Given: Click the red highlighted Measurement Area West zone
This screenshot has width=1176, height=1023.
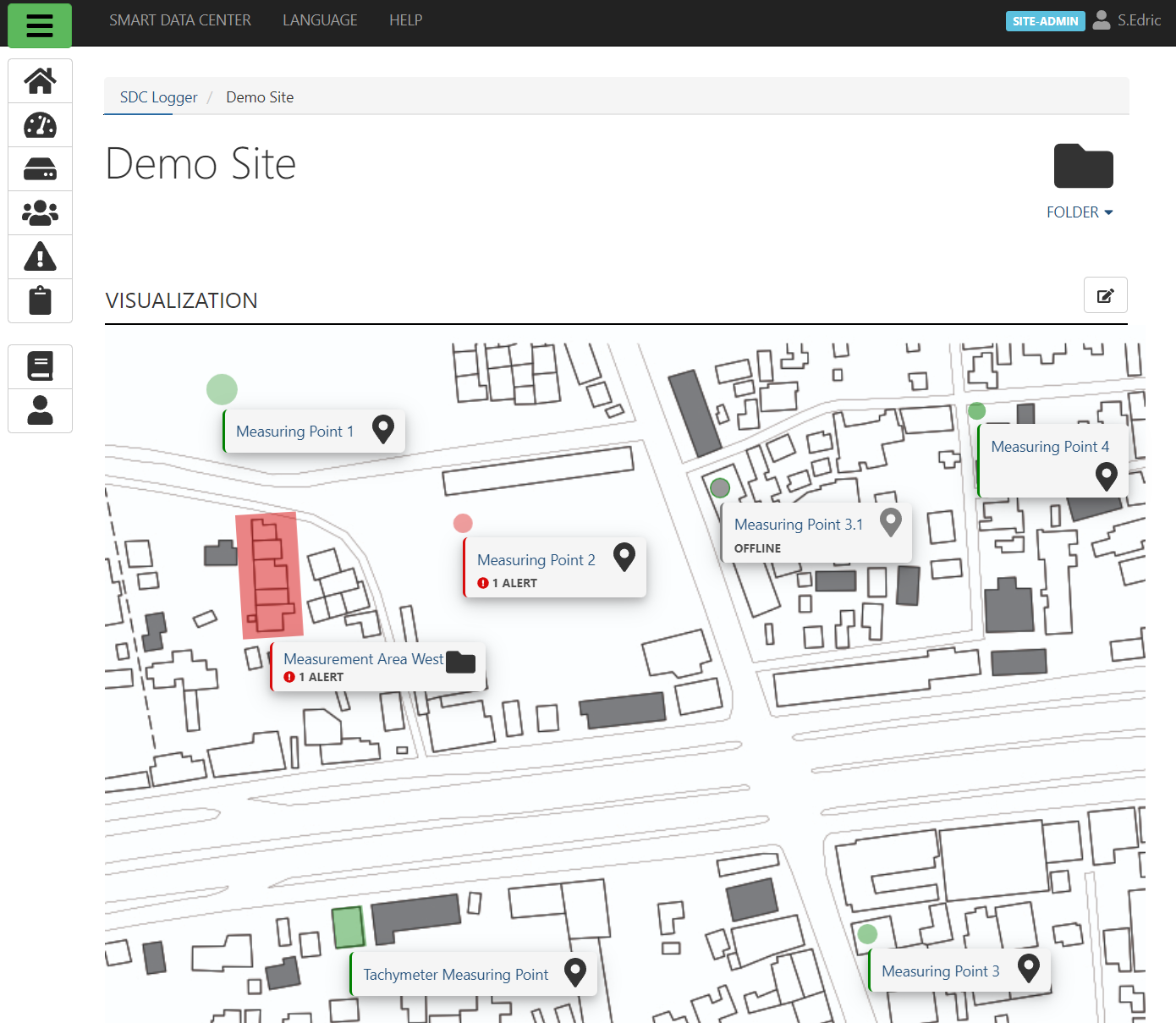Looking at the screenshot, I should point(269,575).
